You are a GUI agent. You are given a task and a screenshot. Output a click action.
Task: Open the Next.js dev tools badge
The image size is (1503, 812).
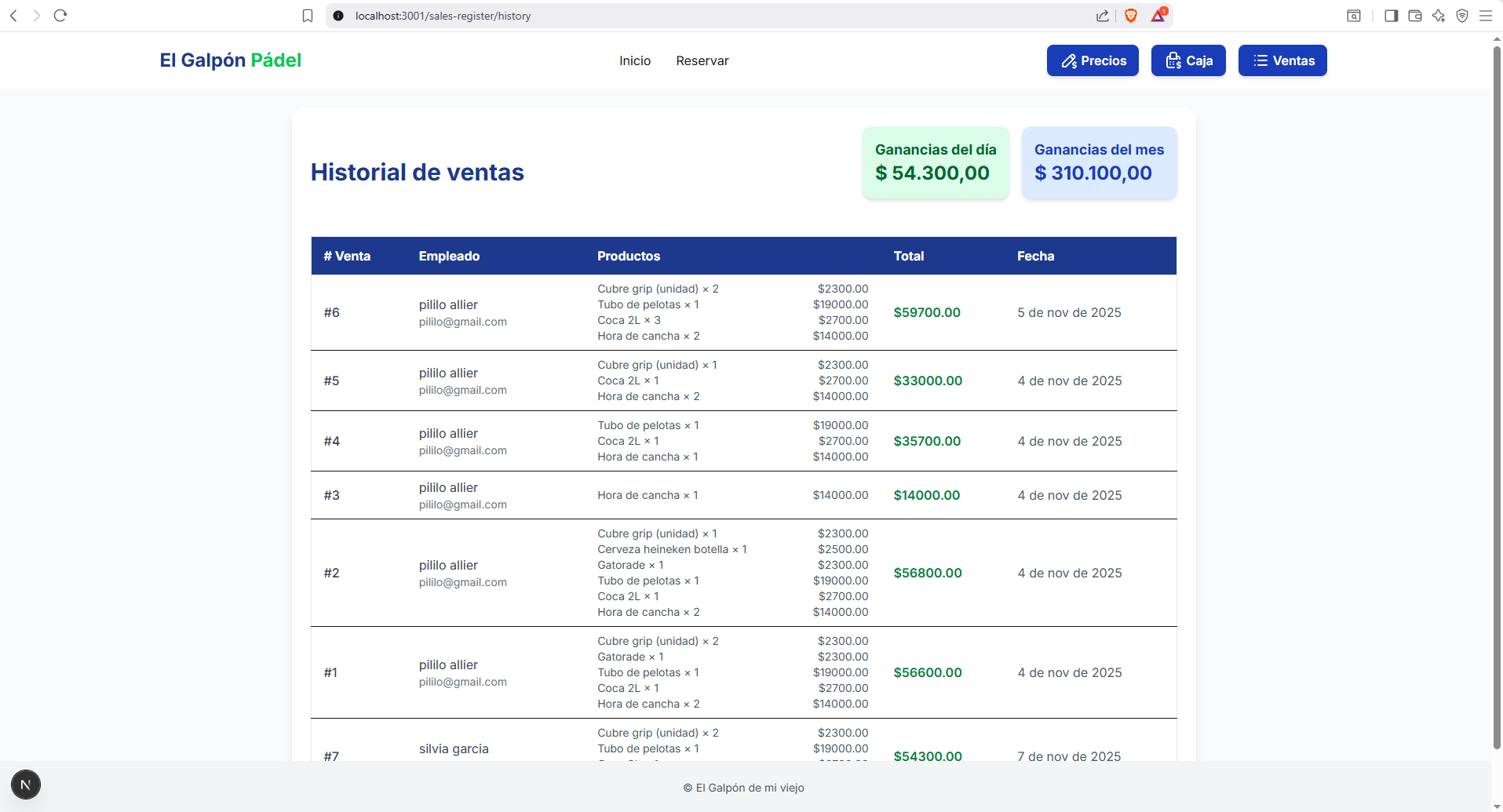(x=26, y=785)
